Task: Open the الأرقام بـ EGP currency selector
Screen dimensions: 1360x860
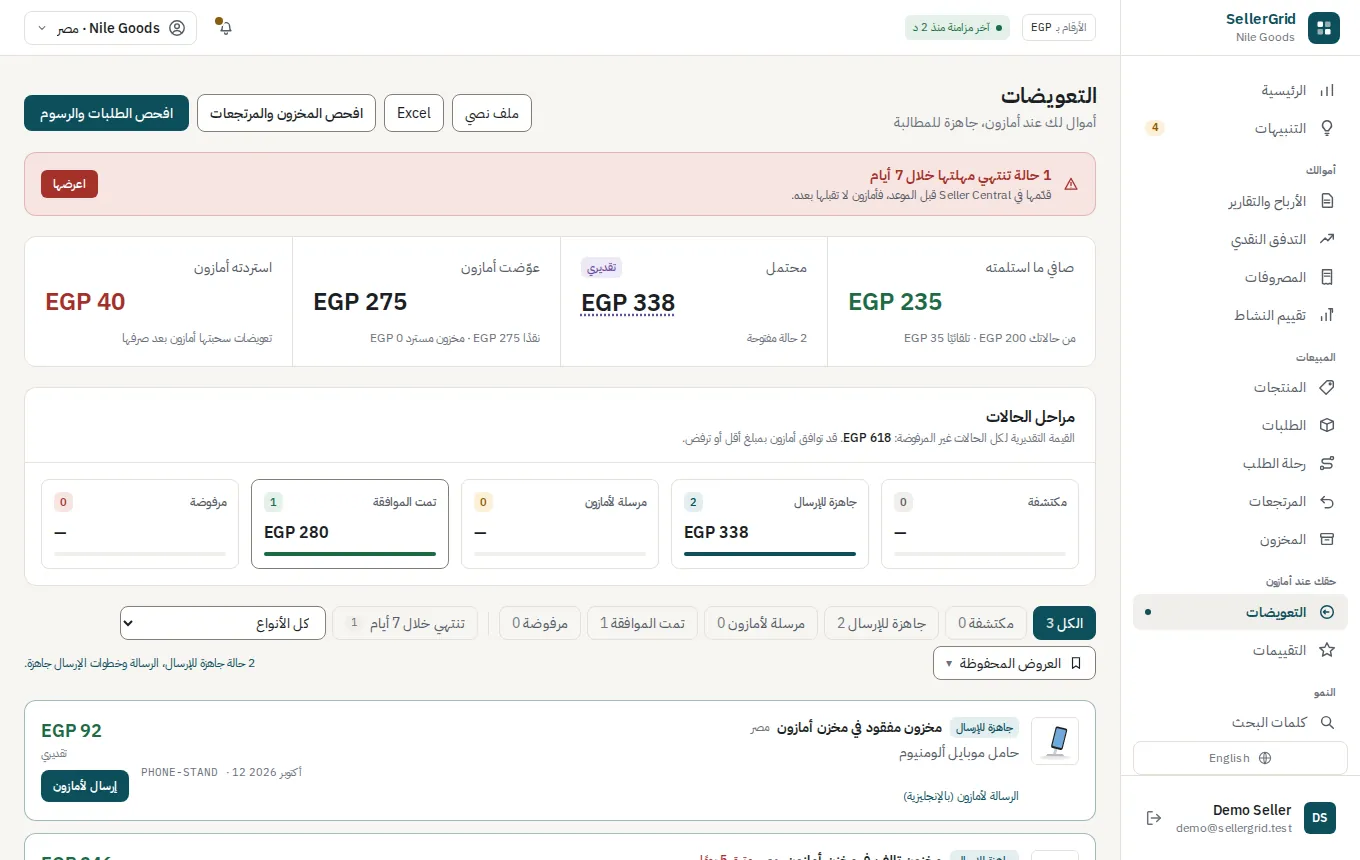Action: [x=1059, y=28]
